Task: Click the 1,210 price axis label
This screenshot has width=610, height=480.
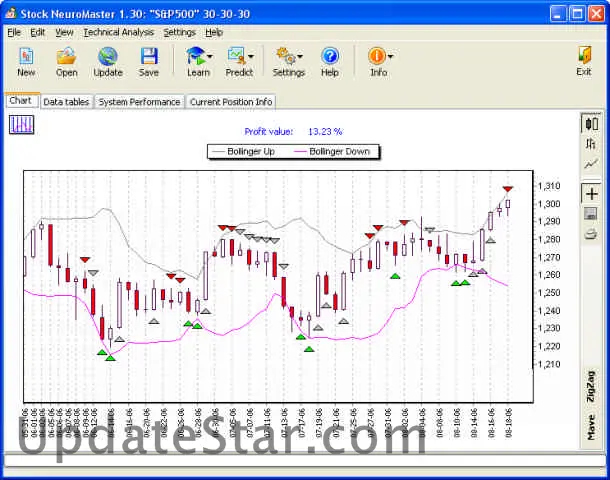Action: (549, 364)
